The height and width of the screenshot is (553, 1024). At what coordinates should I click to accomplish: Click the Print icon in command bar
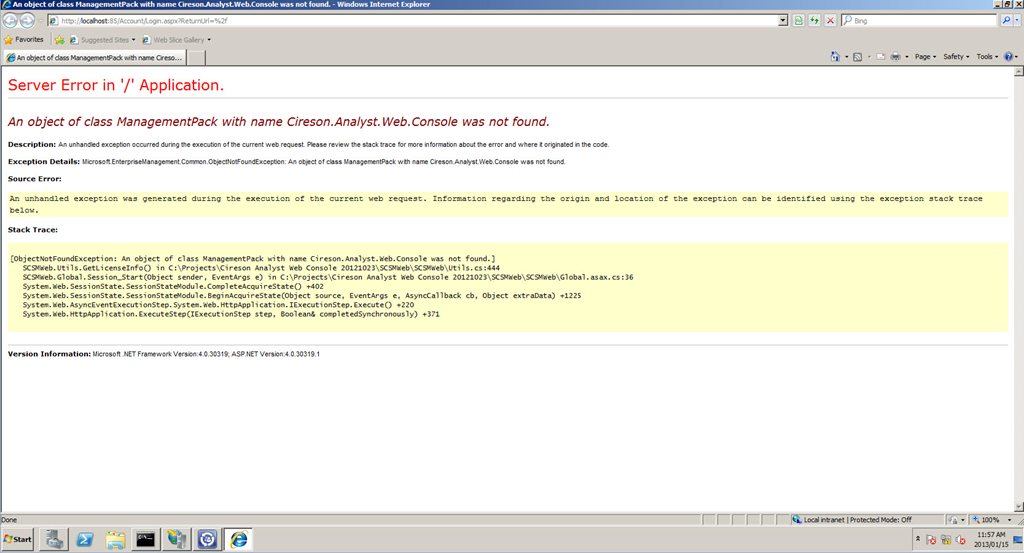896,57
